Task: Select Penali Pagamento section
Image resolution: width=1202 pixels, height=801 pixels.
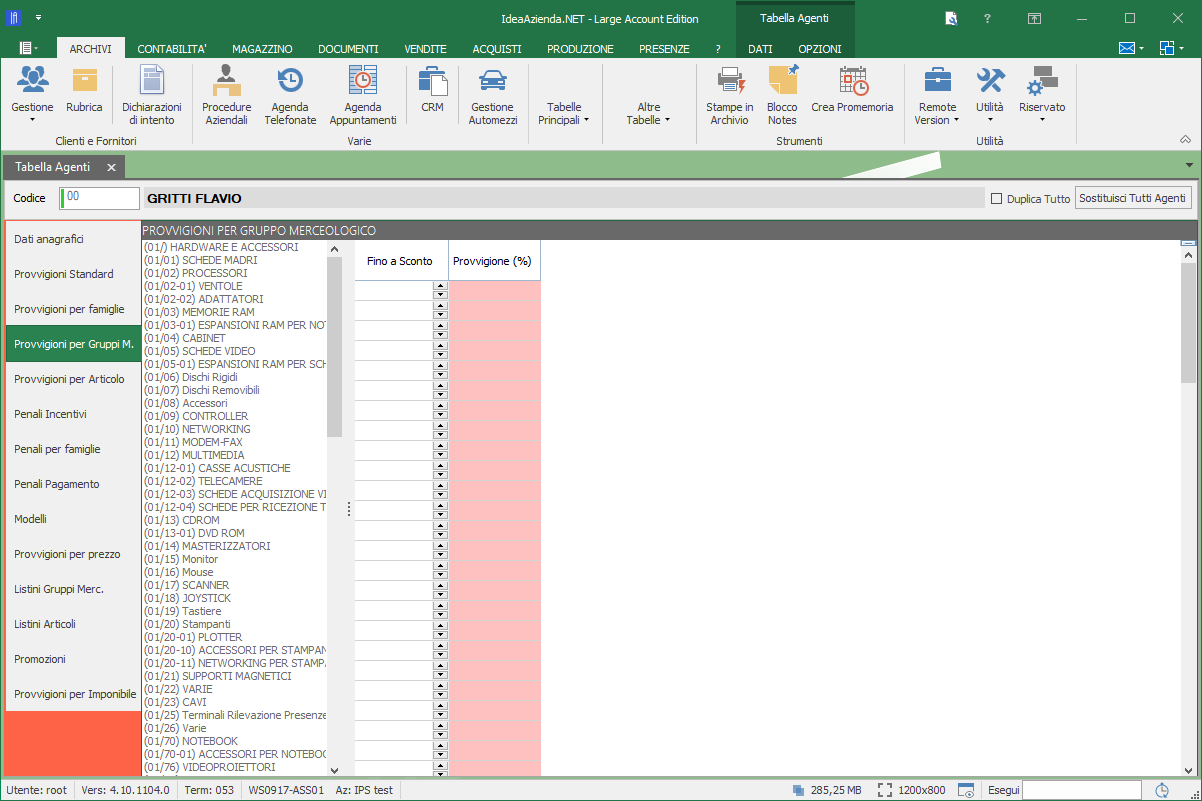Action: point(73,484)
